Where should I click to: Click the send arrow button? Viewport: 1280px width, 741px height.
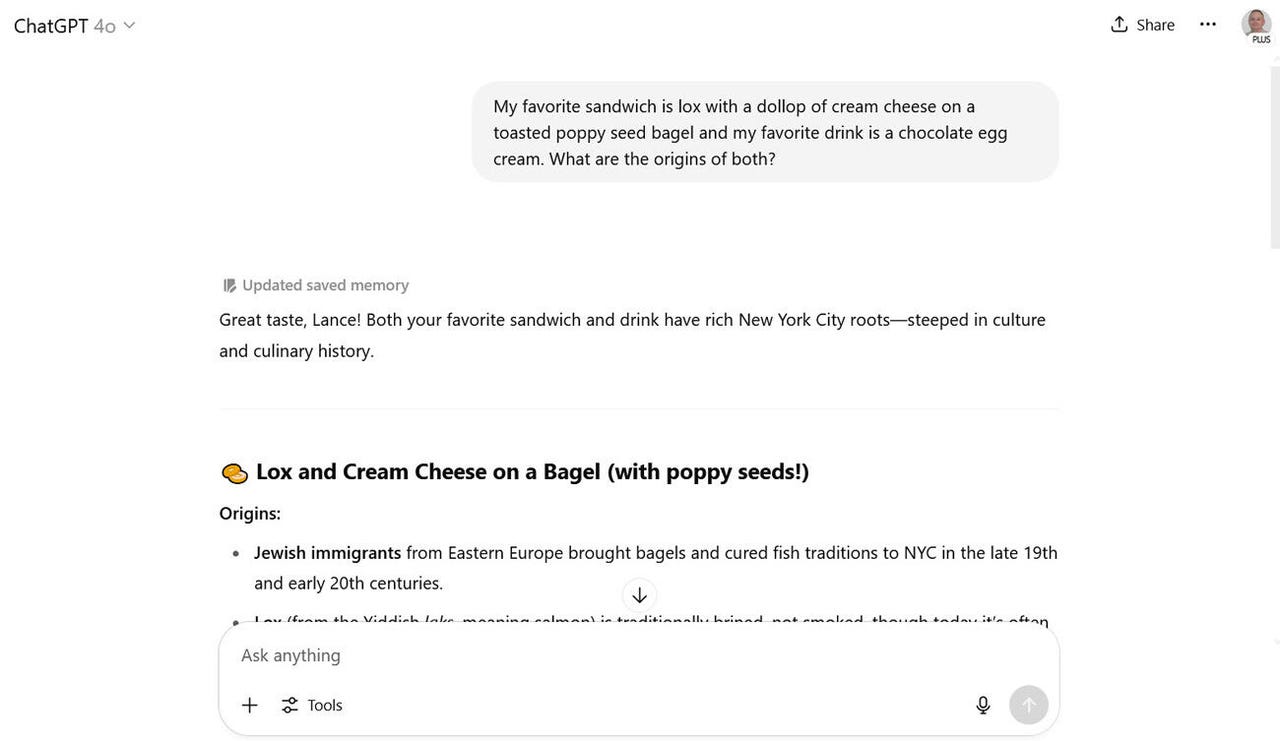(1029, 705)
